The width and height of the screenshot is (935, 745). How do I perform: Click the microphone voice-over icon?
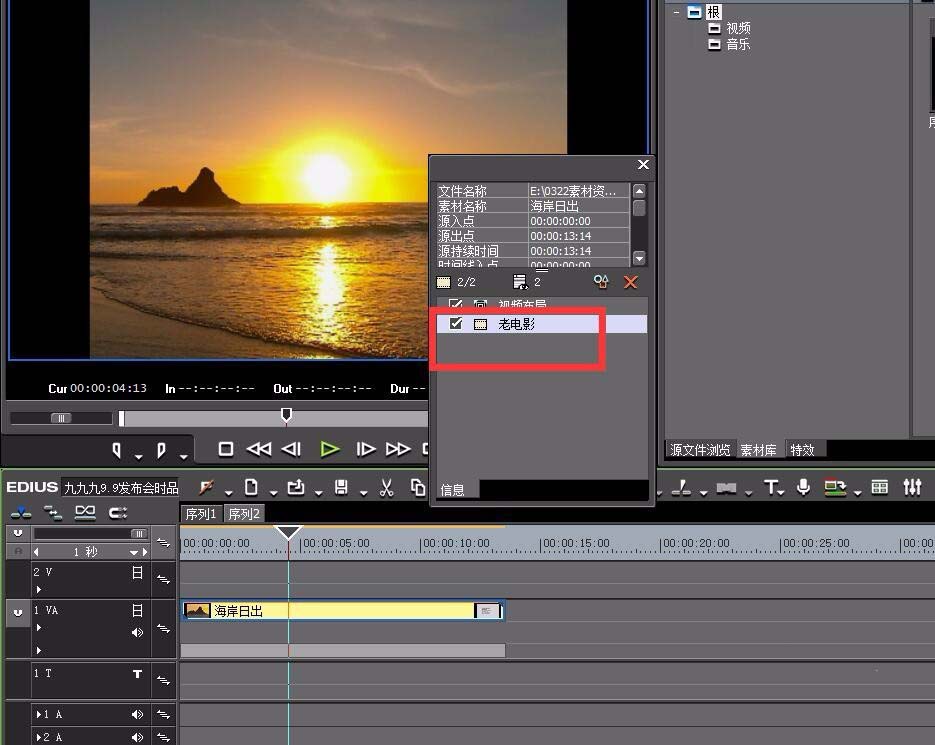point(802,487)
